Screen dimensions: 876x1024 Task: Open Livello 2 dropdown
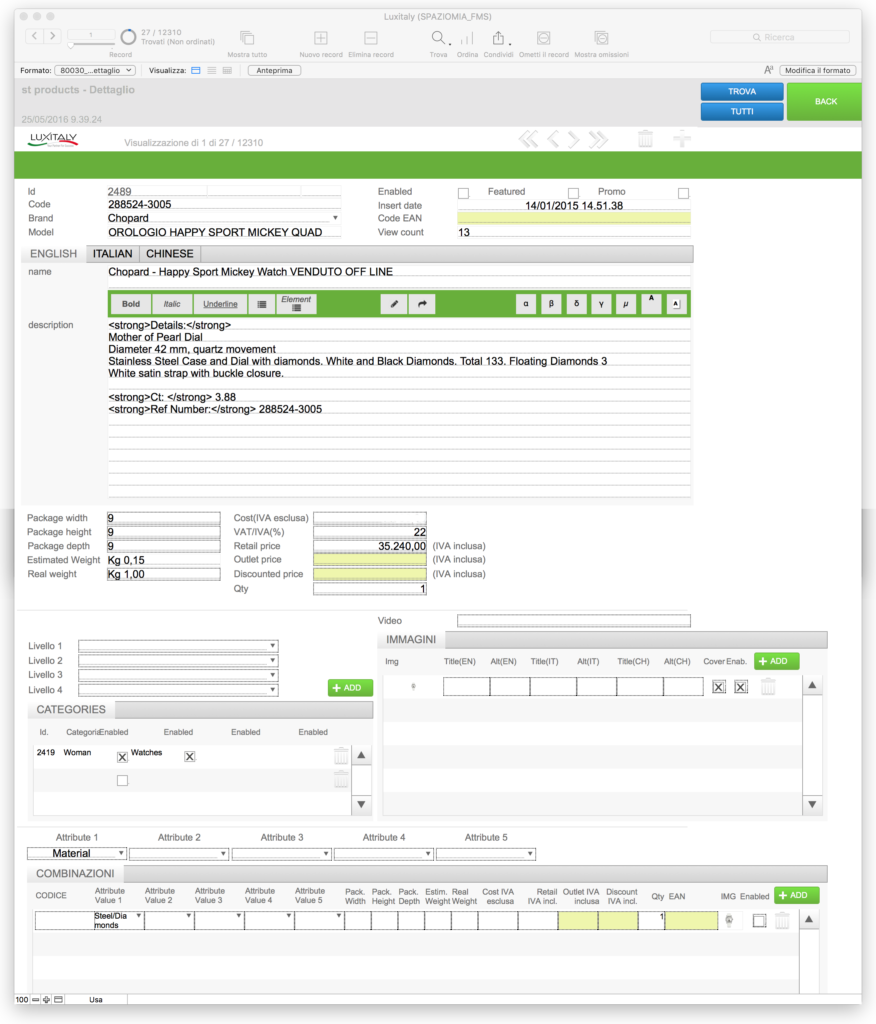(178, 660)
